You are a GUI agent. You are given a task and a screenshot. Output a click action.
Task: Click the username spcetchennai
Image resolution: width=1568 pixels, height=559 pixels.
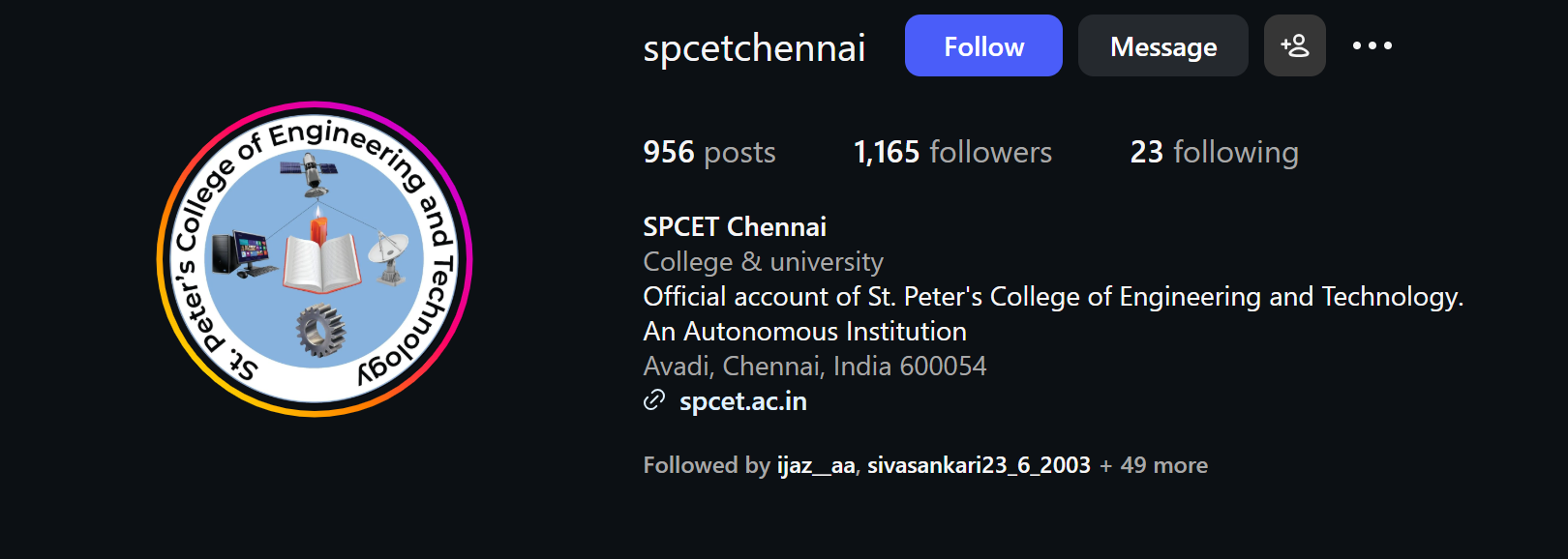[754, 46]
